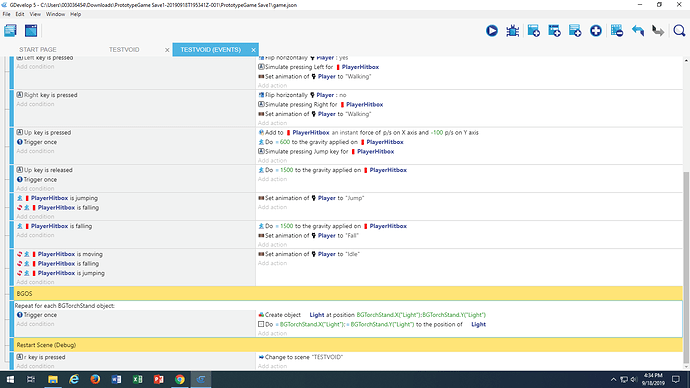Close the TESTVOID (EVENTS) tab
The image size is (690, 388).
253,50
